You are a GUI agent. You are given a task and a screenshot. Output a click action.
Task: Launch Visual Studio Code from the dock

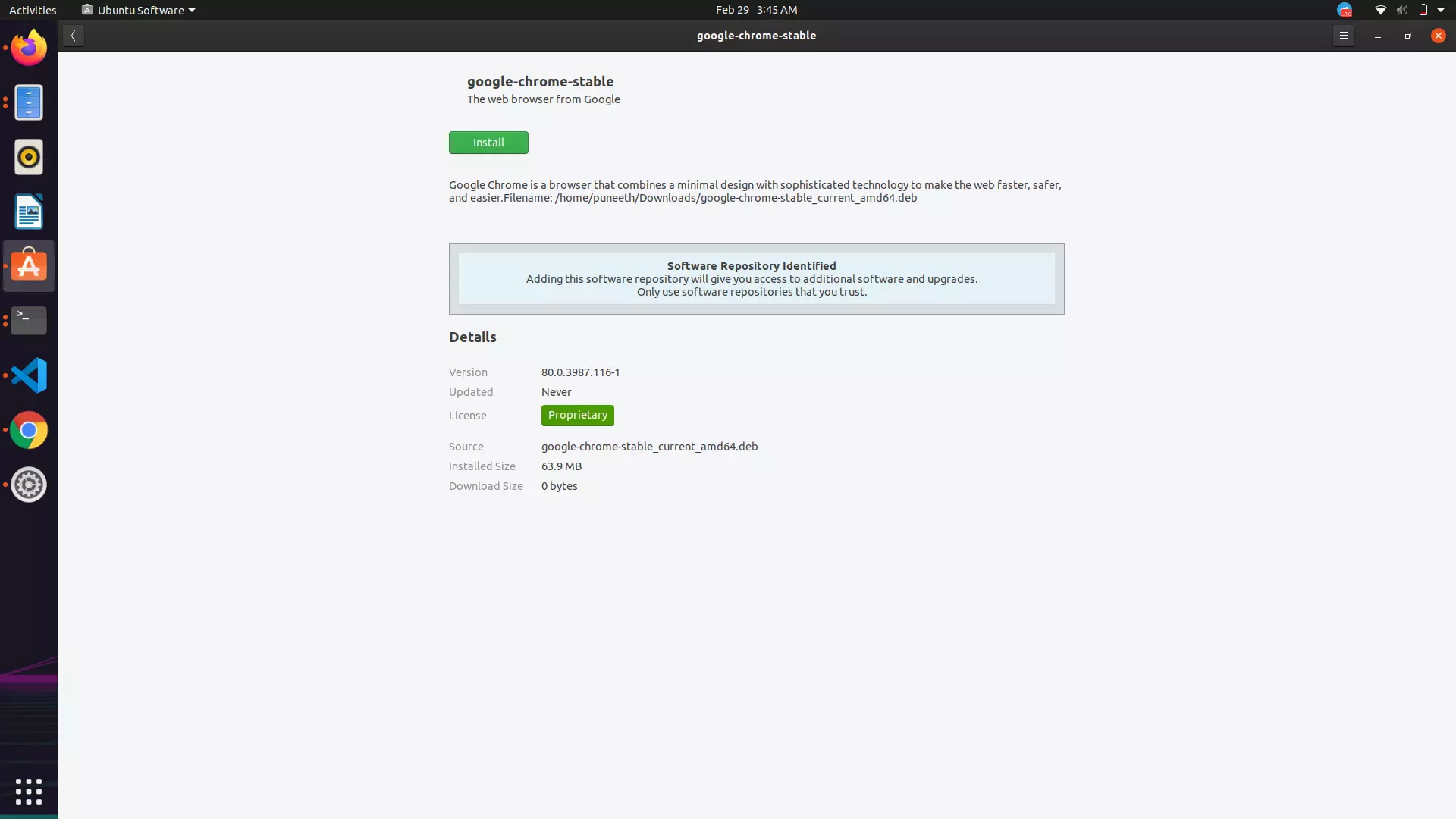pos(29,375)
